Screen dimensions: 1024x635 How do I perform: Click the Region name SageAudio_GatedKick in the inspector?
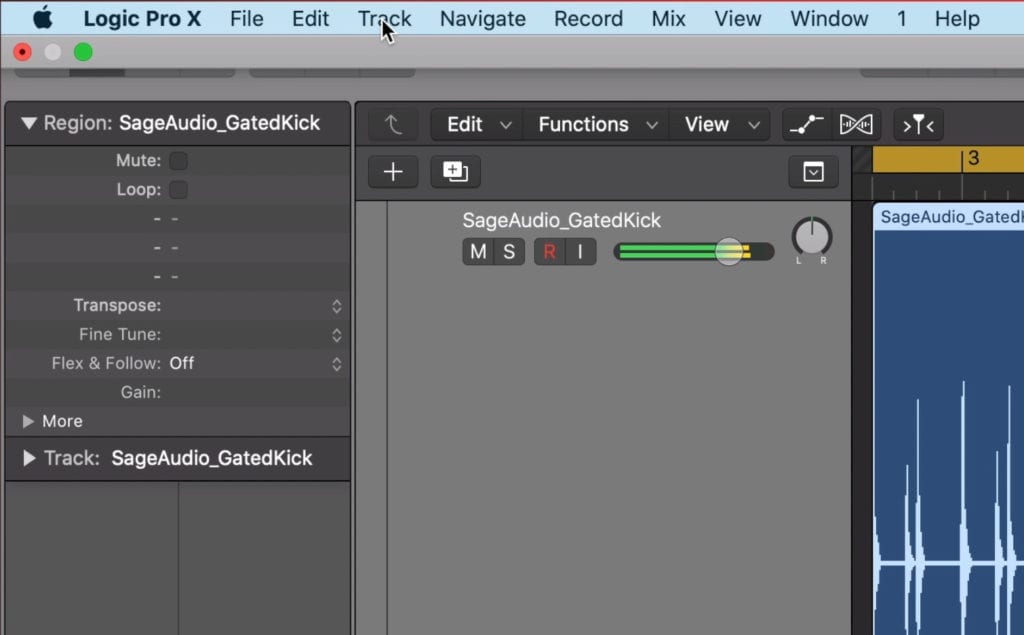coord(219,123)
